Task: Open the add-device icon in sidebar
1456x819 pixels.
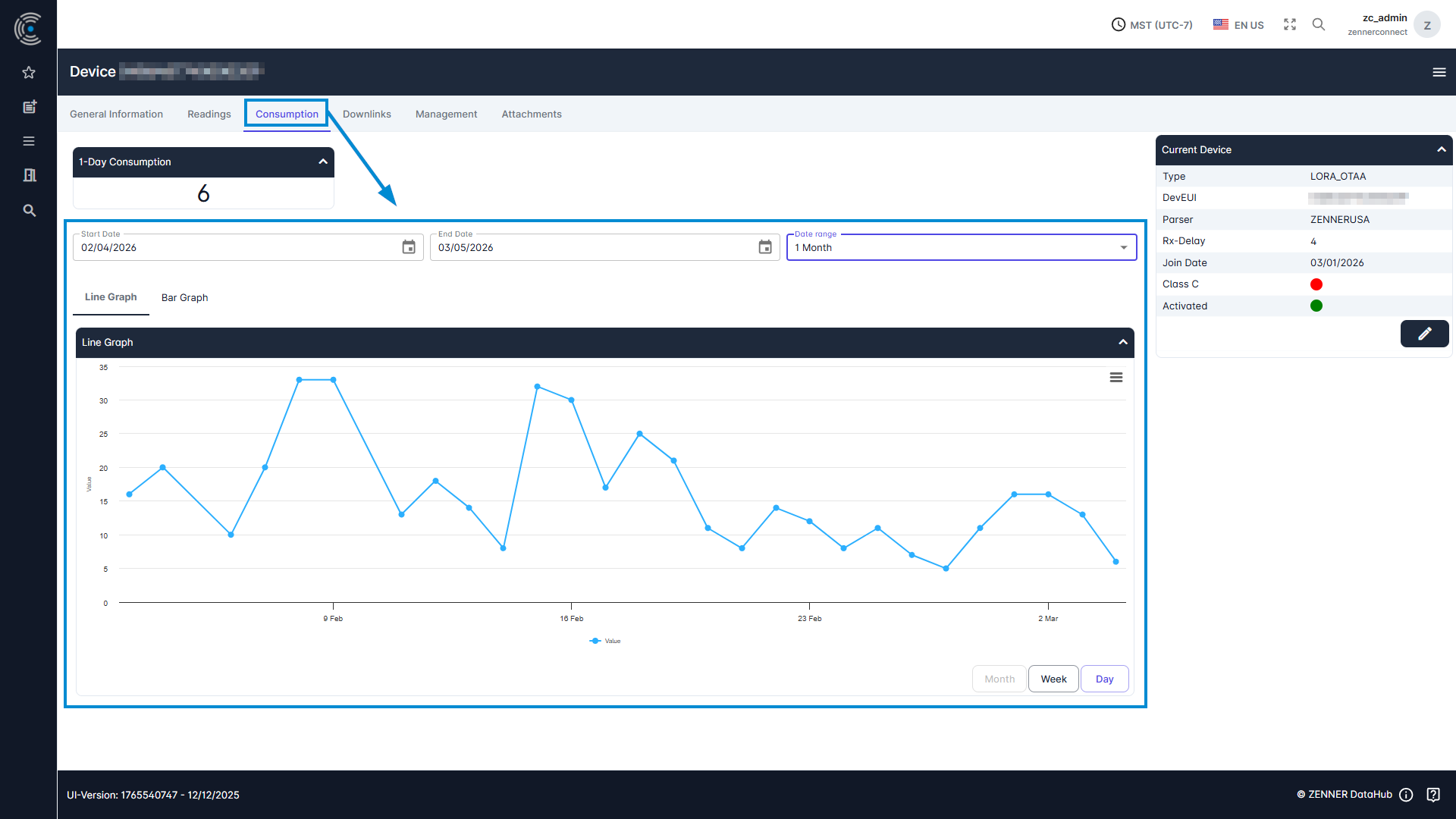Action: pos(29,107)
